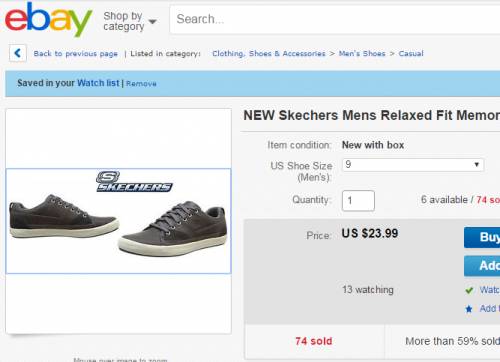
Task: Open the Shop by category dropdown
Action: tap(130, 21)
